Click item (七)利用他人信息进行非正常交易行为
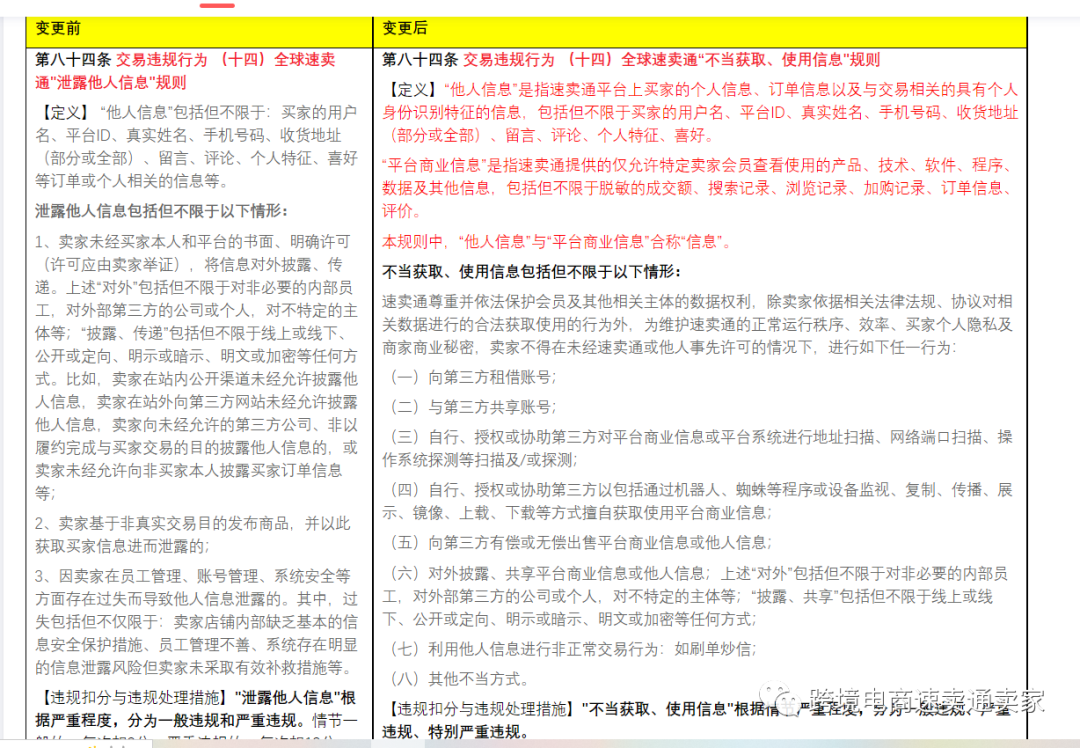This screenshot has width=1080, height=748. point(570,649)
